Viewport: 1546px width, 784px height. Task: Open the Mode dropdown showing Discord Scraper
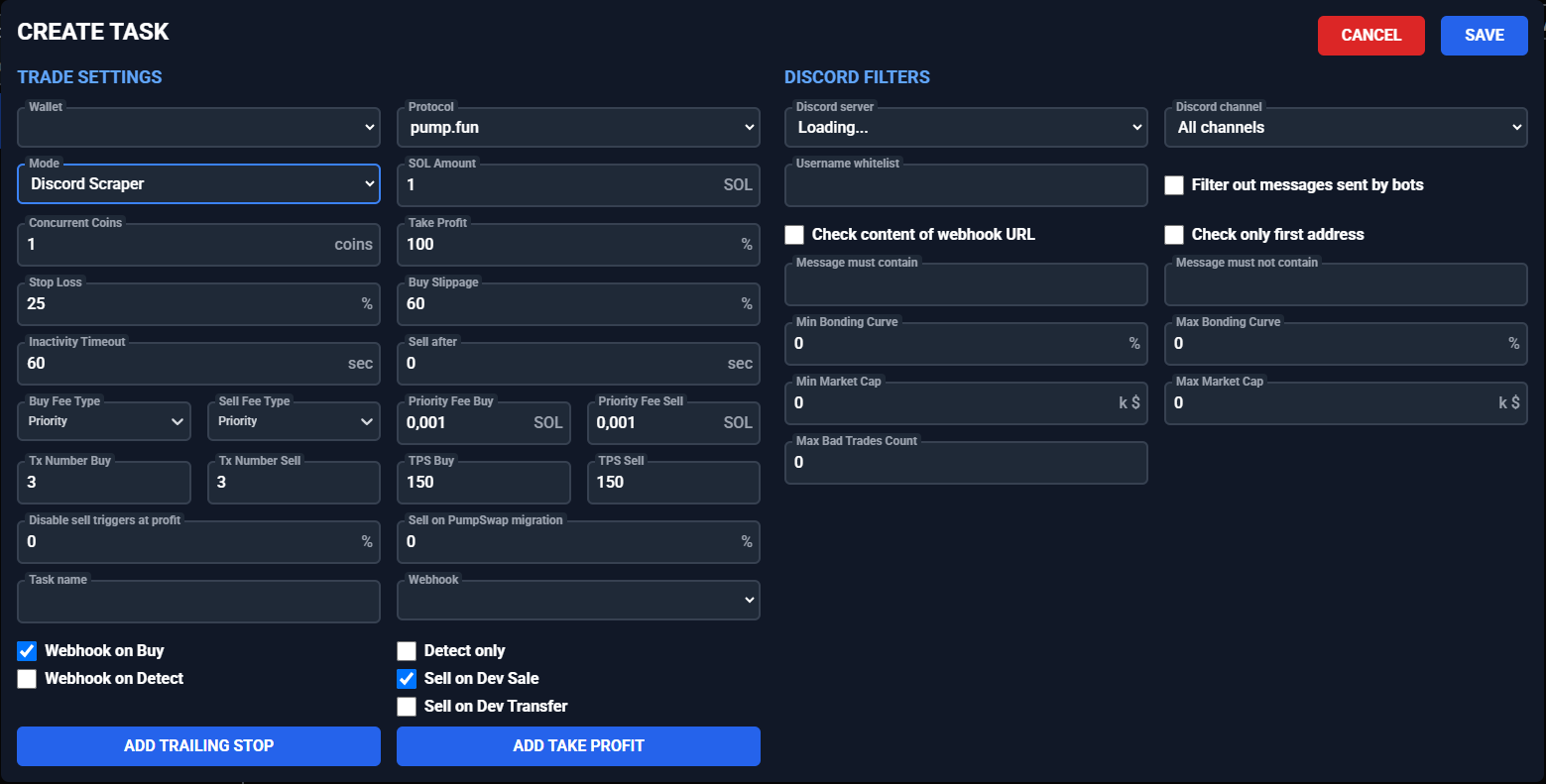tap(198, 184)
